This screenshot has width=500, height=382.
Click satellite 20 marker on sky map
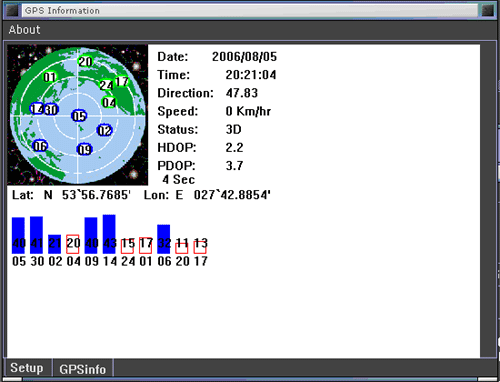pos(85,61)
